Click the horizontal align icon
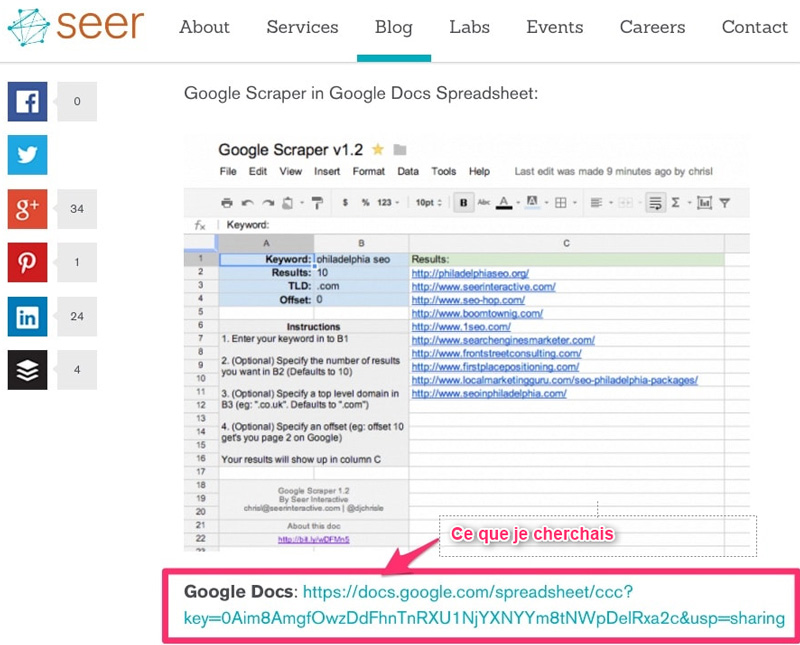This screenshot has height=645, width=800. (596, 203)
